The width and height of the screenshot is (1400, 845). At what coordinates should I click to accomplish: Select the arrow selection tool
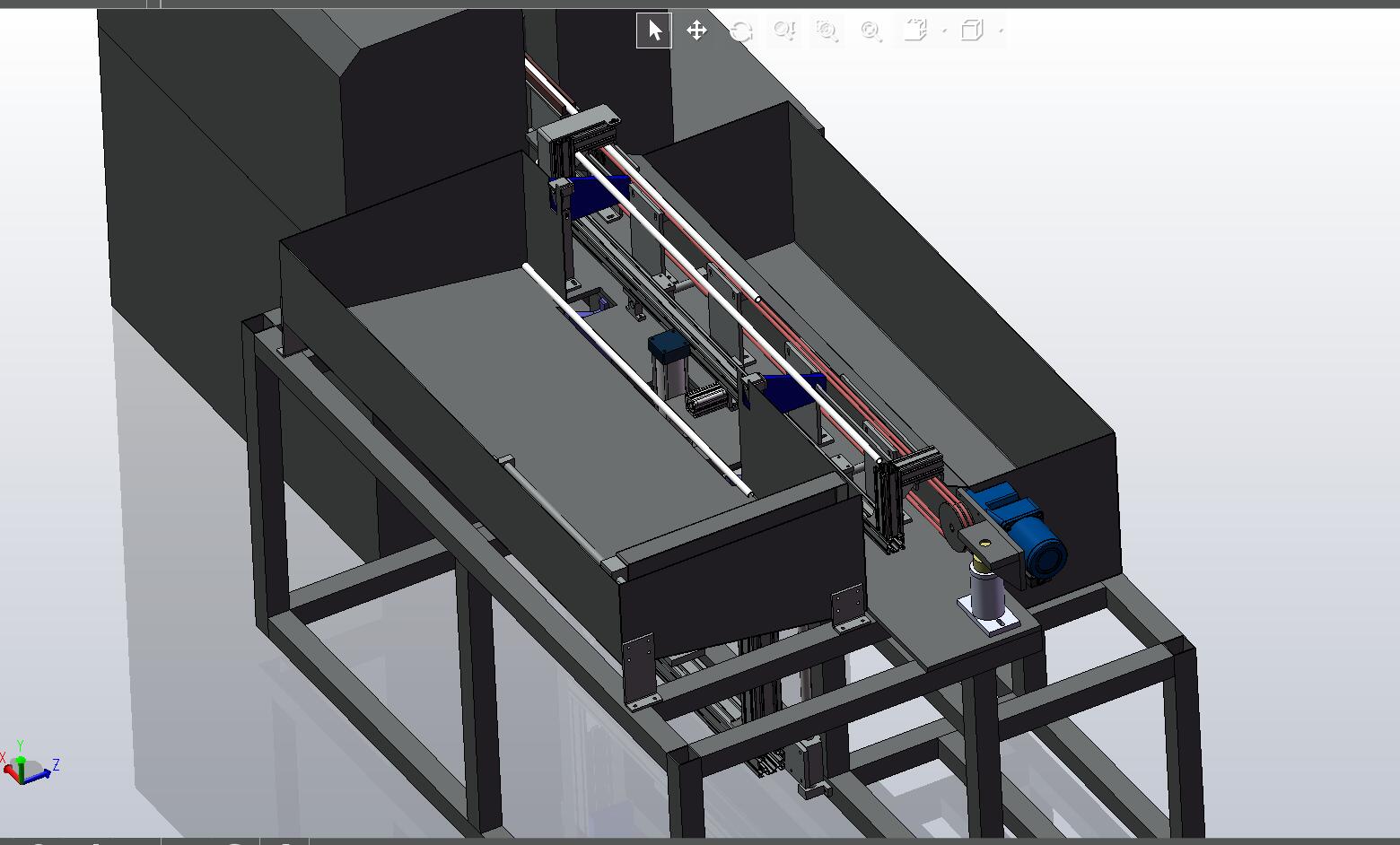pyautogui.click(x=654, y=30)
